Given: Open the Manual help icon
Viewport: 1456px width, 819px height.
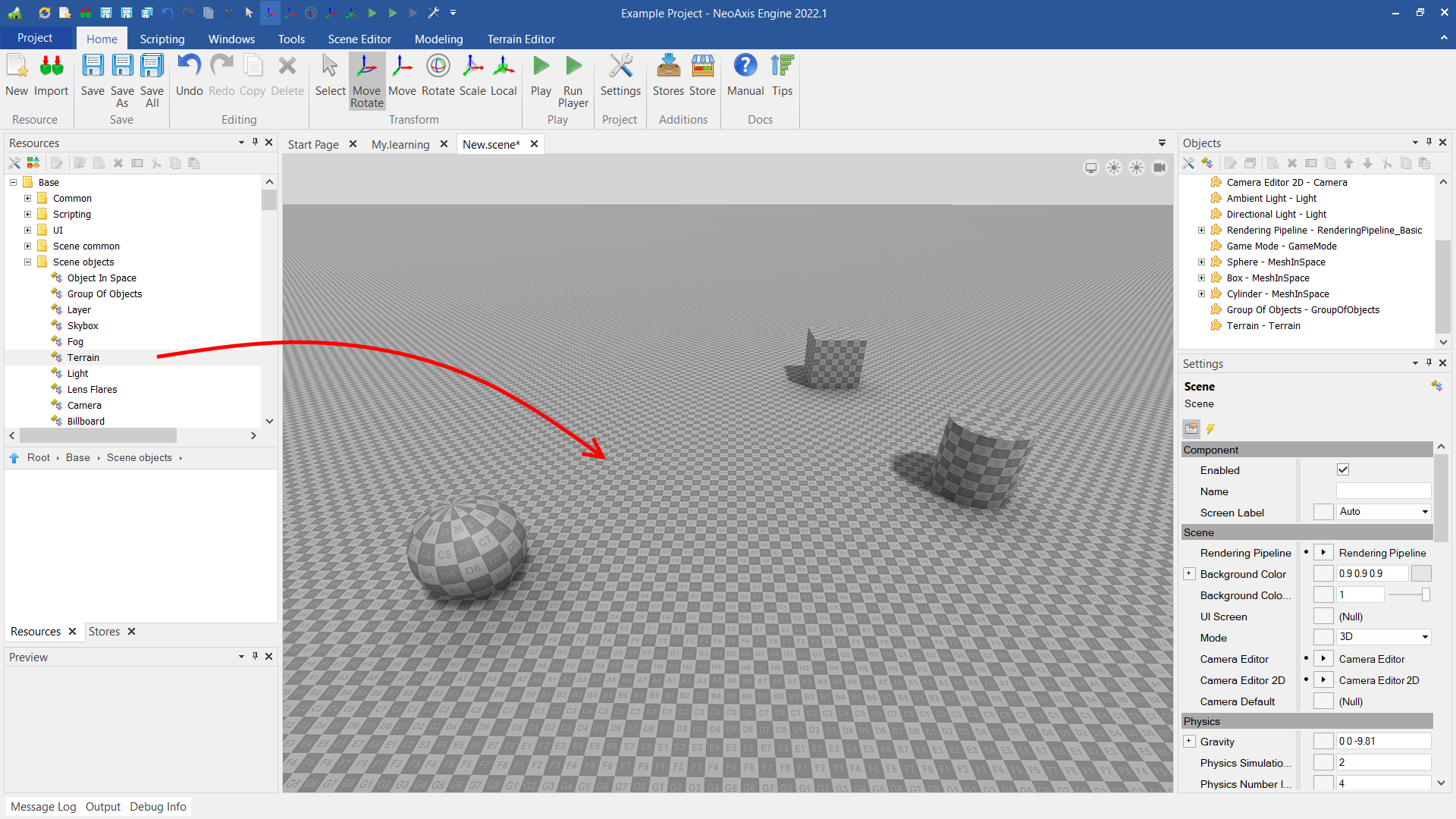Looking at the screenshot, I should pos(745,76).
